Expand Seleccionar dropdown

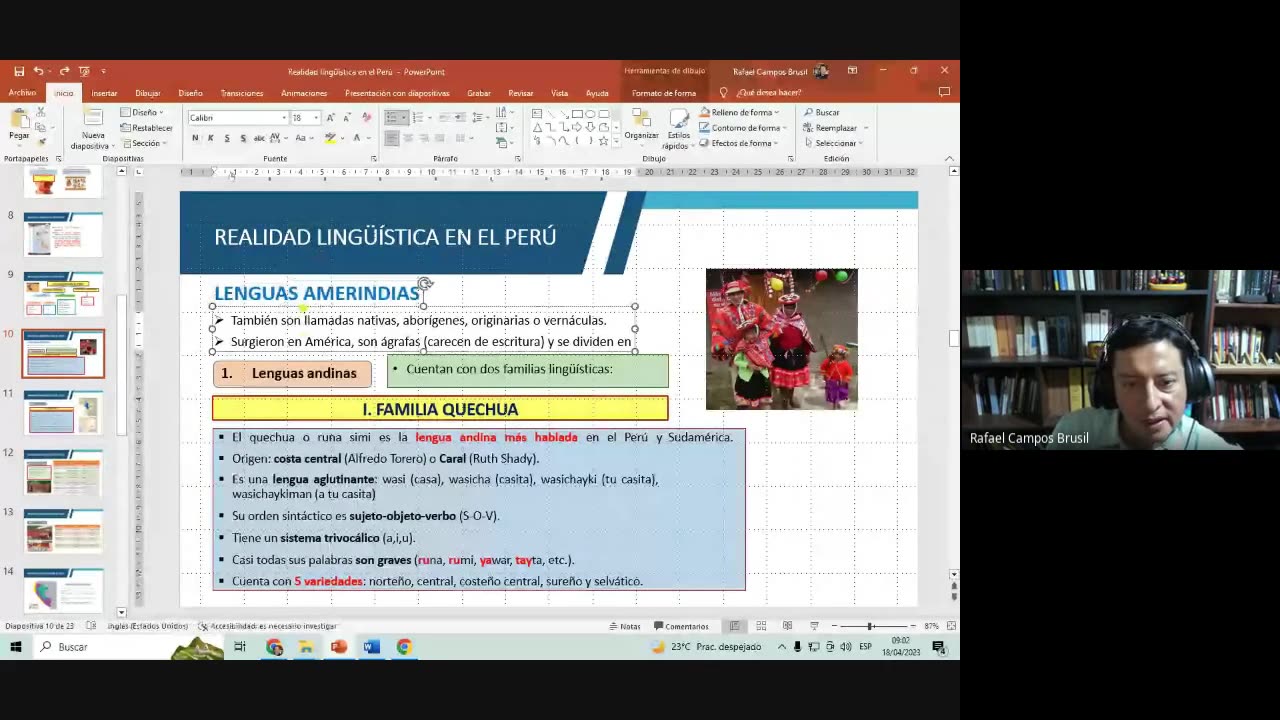(x=833, y=143)
